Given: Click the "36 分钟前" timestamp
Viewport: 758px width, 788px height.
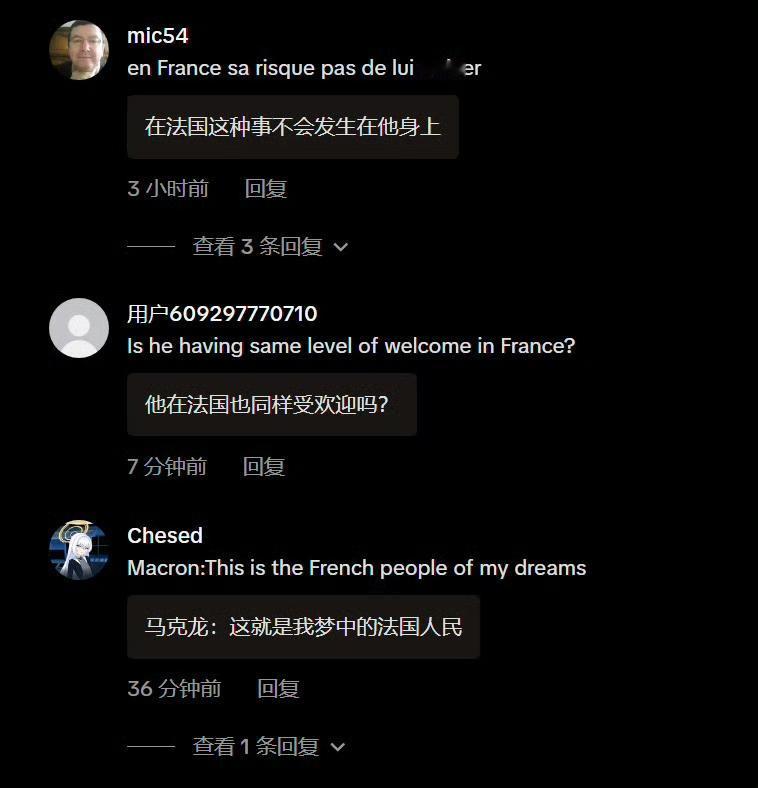Looking at the screenshot, I should pyautogui.click(x=174, y=689).
